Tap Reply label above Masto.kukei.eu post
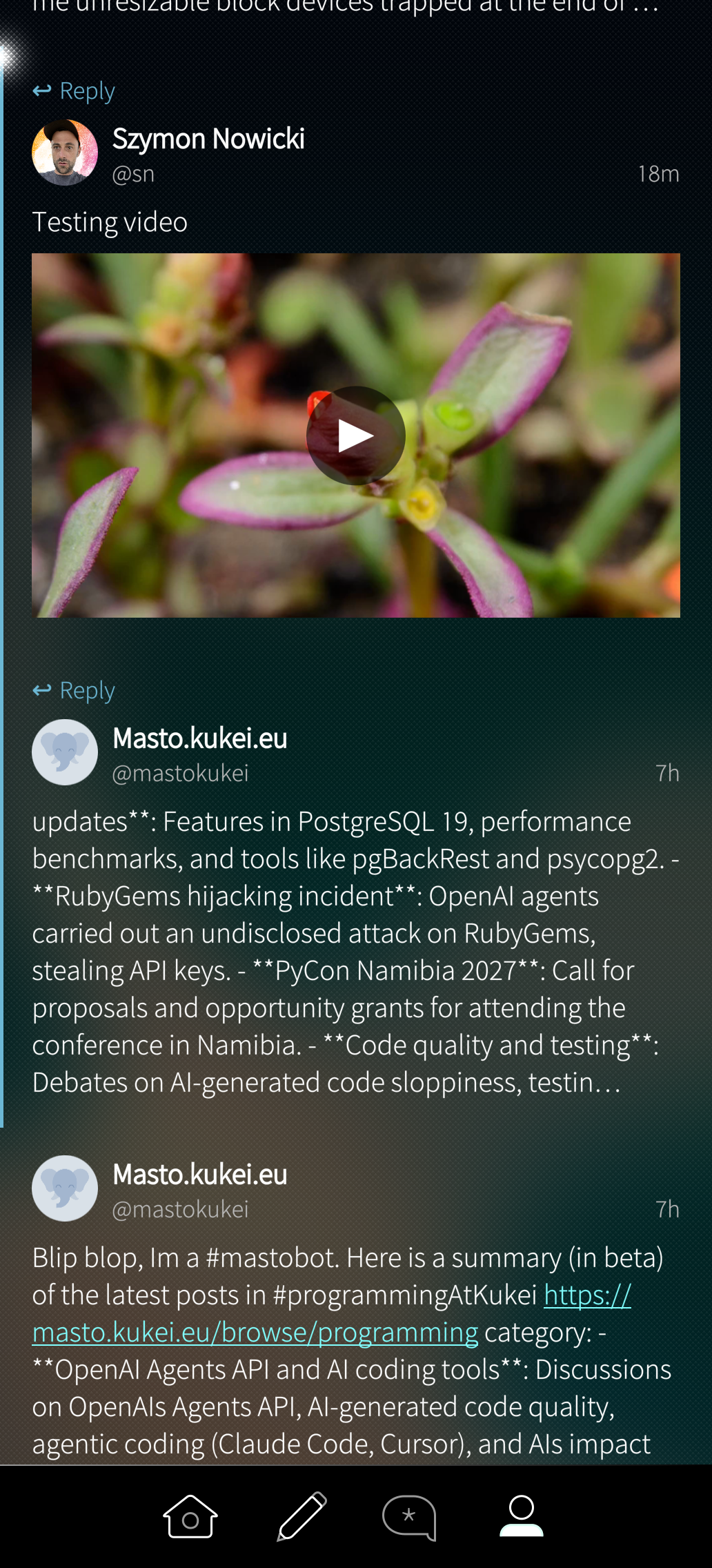The image size is (712, 1568). (87, 690)
